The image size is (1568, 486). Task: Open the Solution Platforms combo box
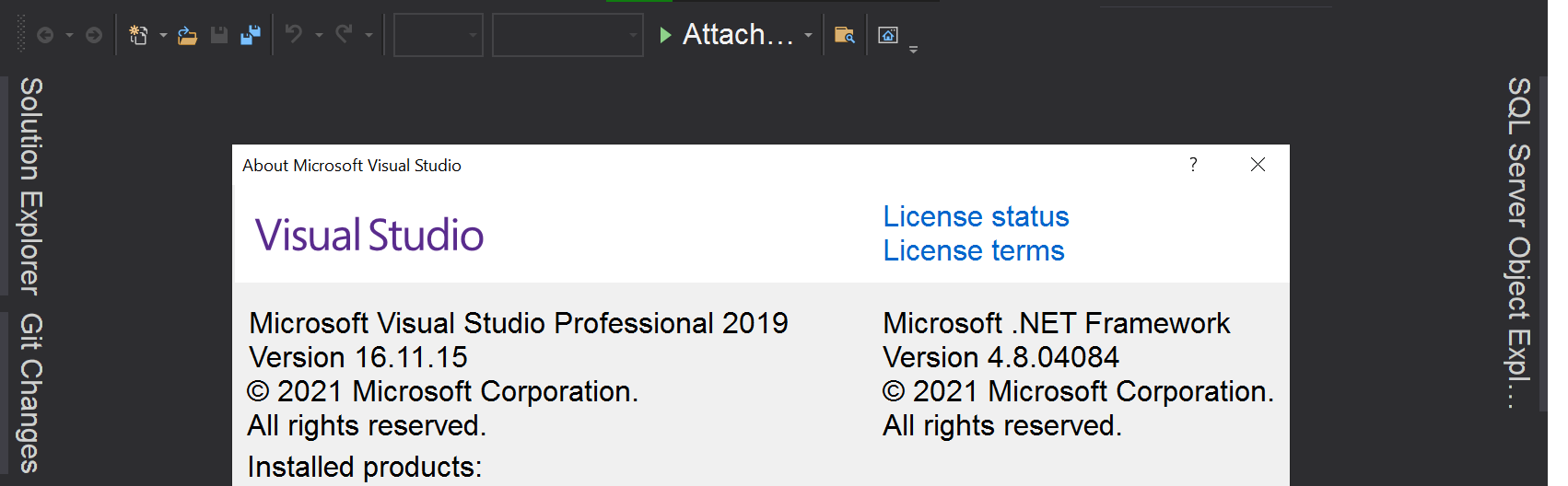point(568,35)
